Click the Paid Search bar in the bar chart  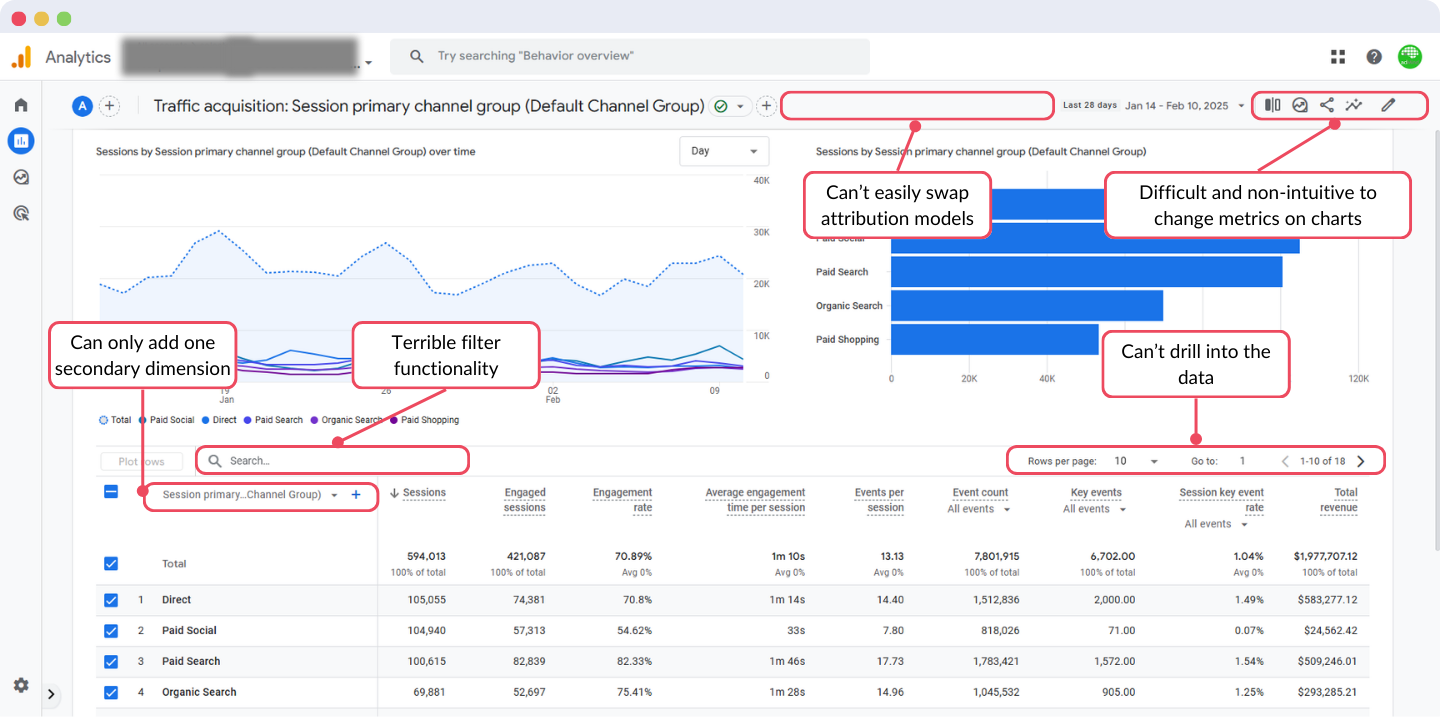pyautogui.click(x=1086, y=272)
